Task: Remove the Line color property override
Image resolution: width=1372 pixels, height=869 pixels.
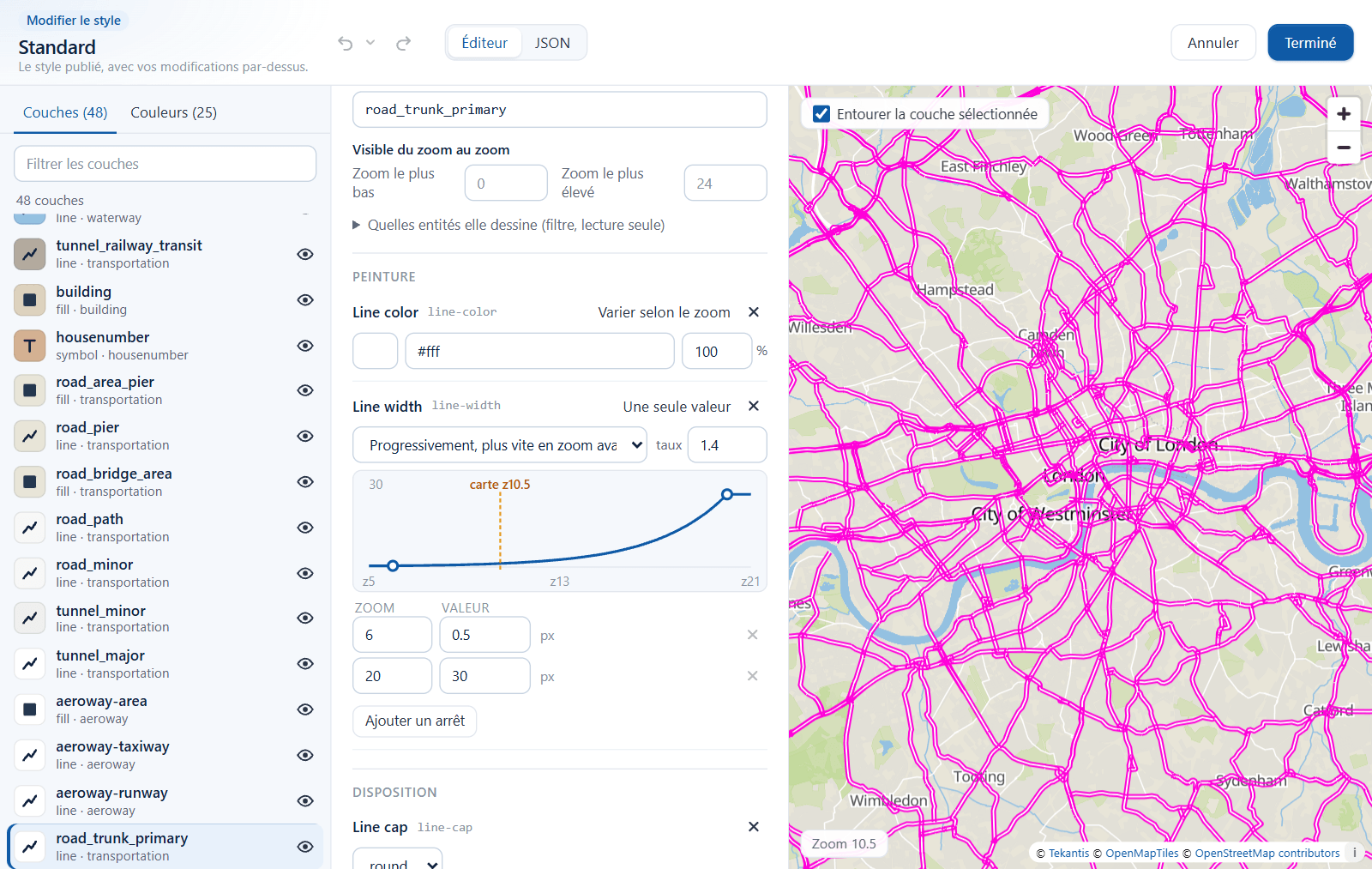Action: coord(754,312)
